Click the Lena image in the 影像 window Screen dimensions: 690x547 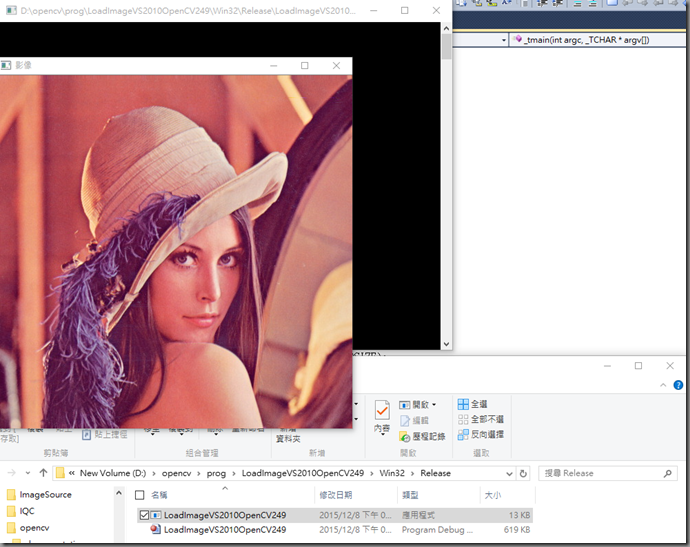click(176, 251)
